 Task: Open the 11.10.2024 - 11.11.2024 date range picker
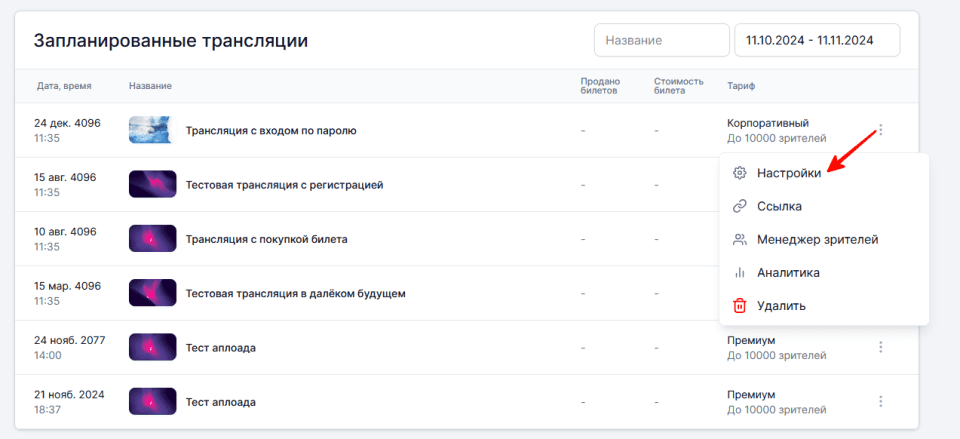[817, 41]
